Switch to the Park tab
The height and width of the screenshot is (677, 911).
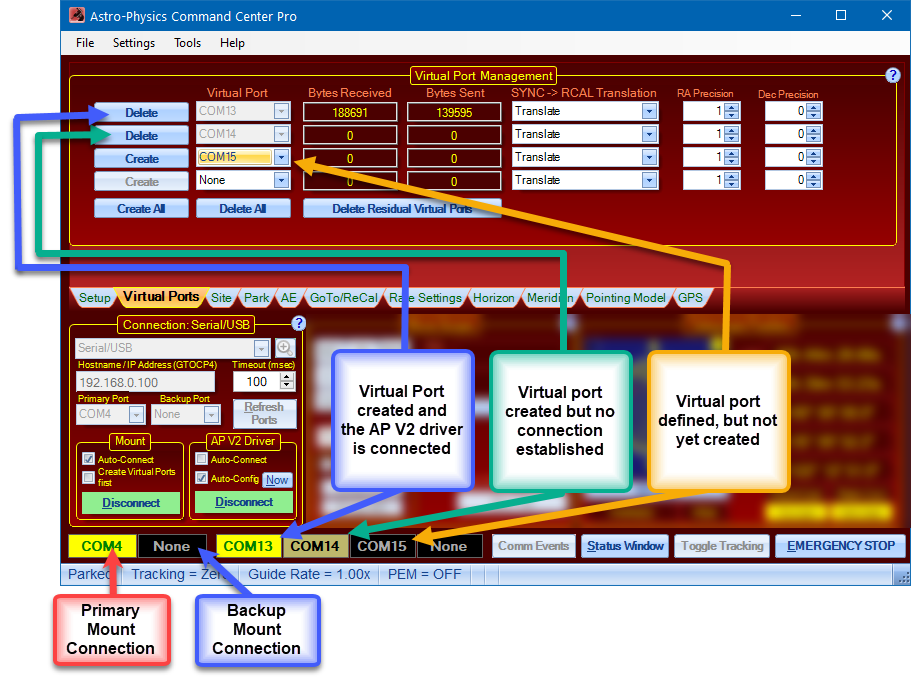[256, 298]
